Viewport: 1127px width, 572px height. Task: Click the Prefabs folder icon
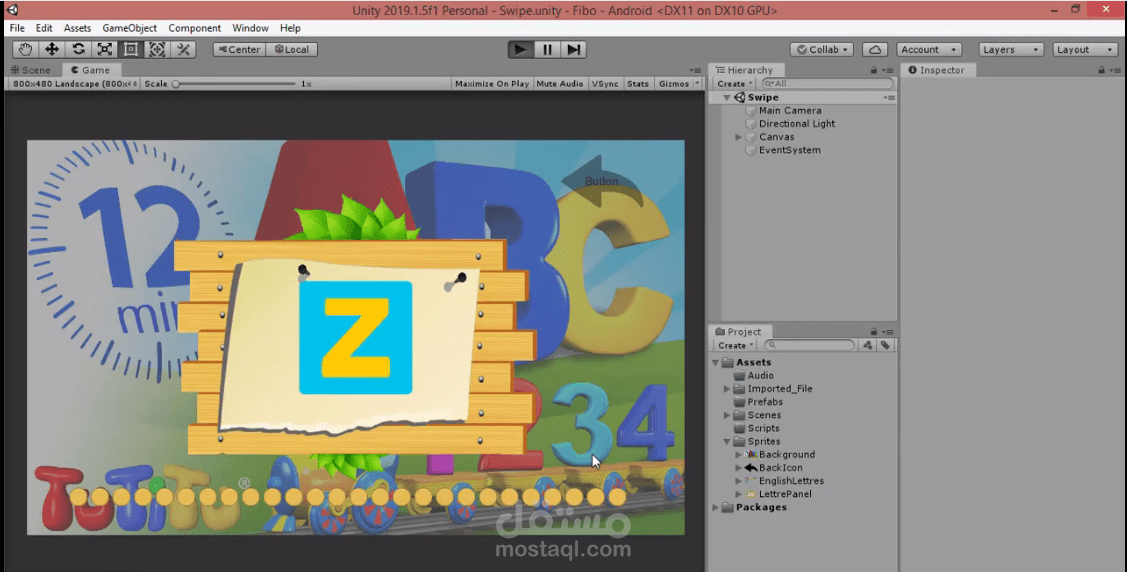click(x=740, y=402)
